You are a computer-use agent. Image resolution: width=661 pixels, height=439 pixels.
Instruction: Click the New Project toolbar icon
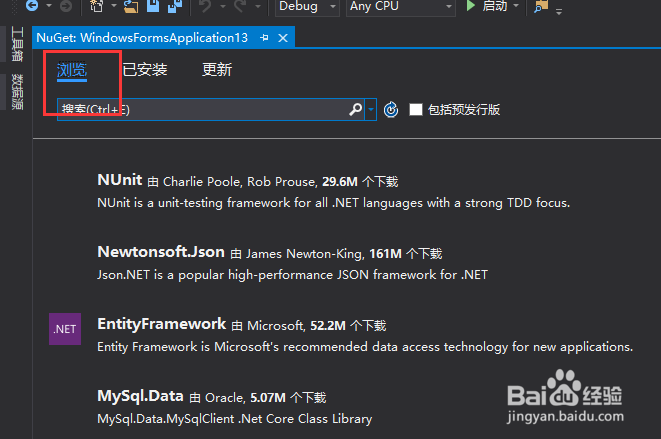97,6
